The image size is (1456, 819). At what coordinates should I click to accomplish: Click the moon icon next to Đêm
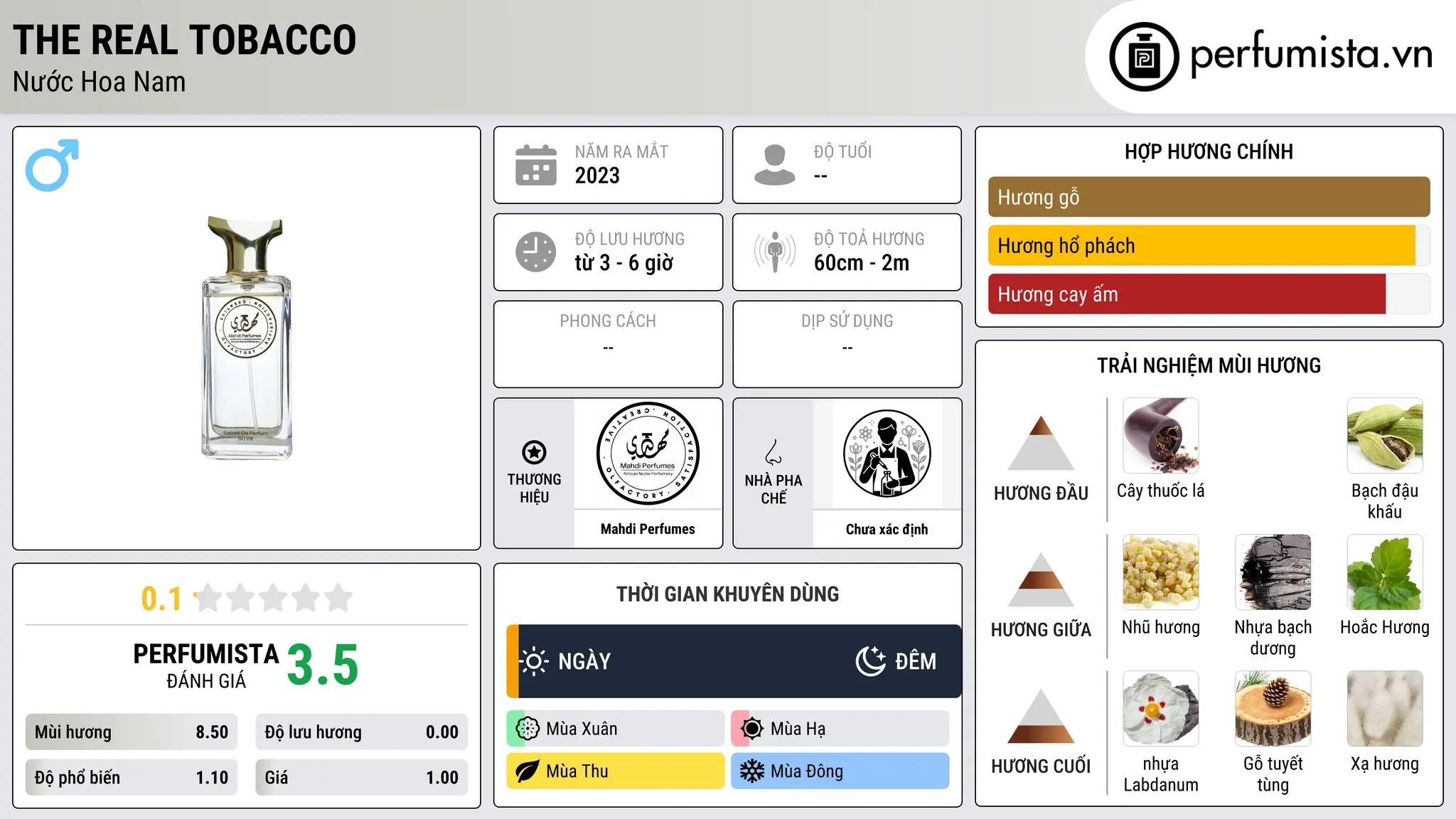tap(870, 661)
